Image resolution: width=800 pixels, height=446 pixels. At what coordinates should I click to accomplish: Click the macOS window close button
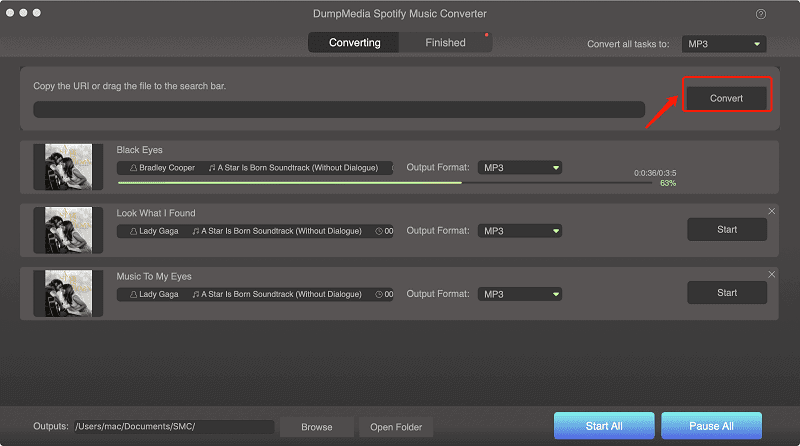pyautogui.click(x=10, y=13)
